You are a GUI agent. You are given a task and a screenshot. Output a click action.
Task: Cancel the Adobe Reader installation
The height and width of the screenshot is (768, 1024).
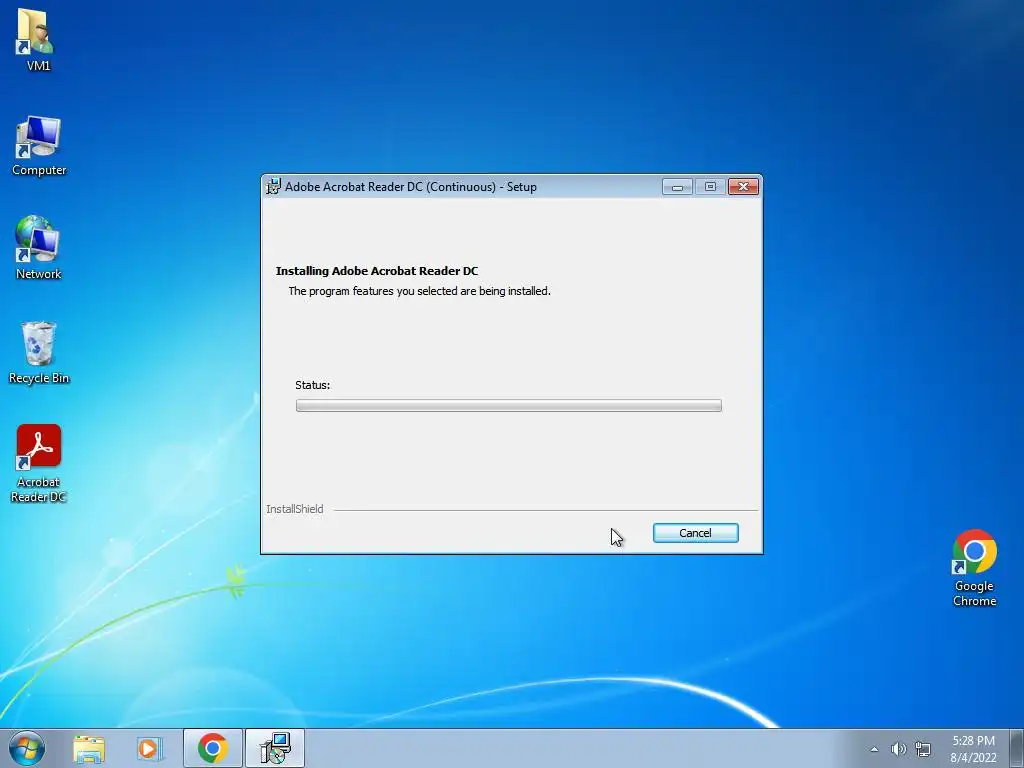(696, 533)
